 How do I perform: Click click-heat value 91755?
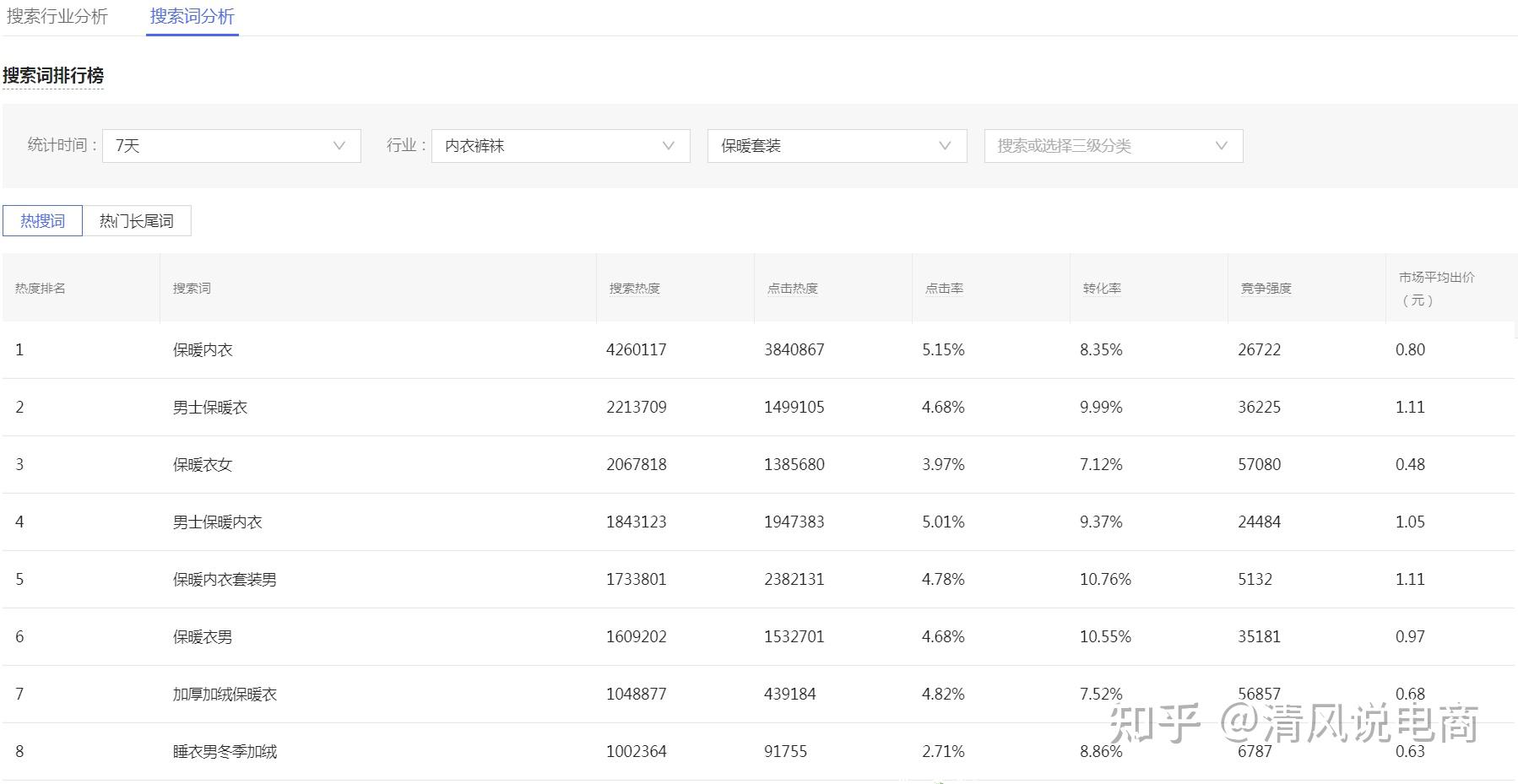pyautogui.click(x=786, y=752)
